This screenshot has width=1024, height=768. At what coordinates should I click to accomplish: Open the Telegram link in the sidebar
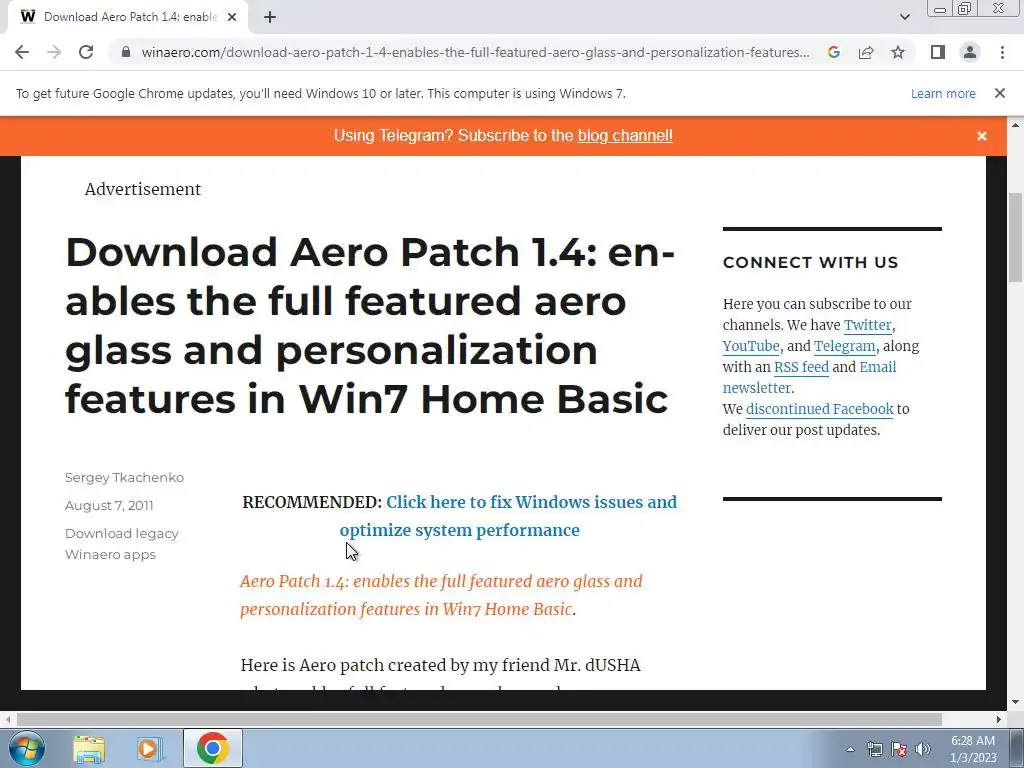(844, 345)
